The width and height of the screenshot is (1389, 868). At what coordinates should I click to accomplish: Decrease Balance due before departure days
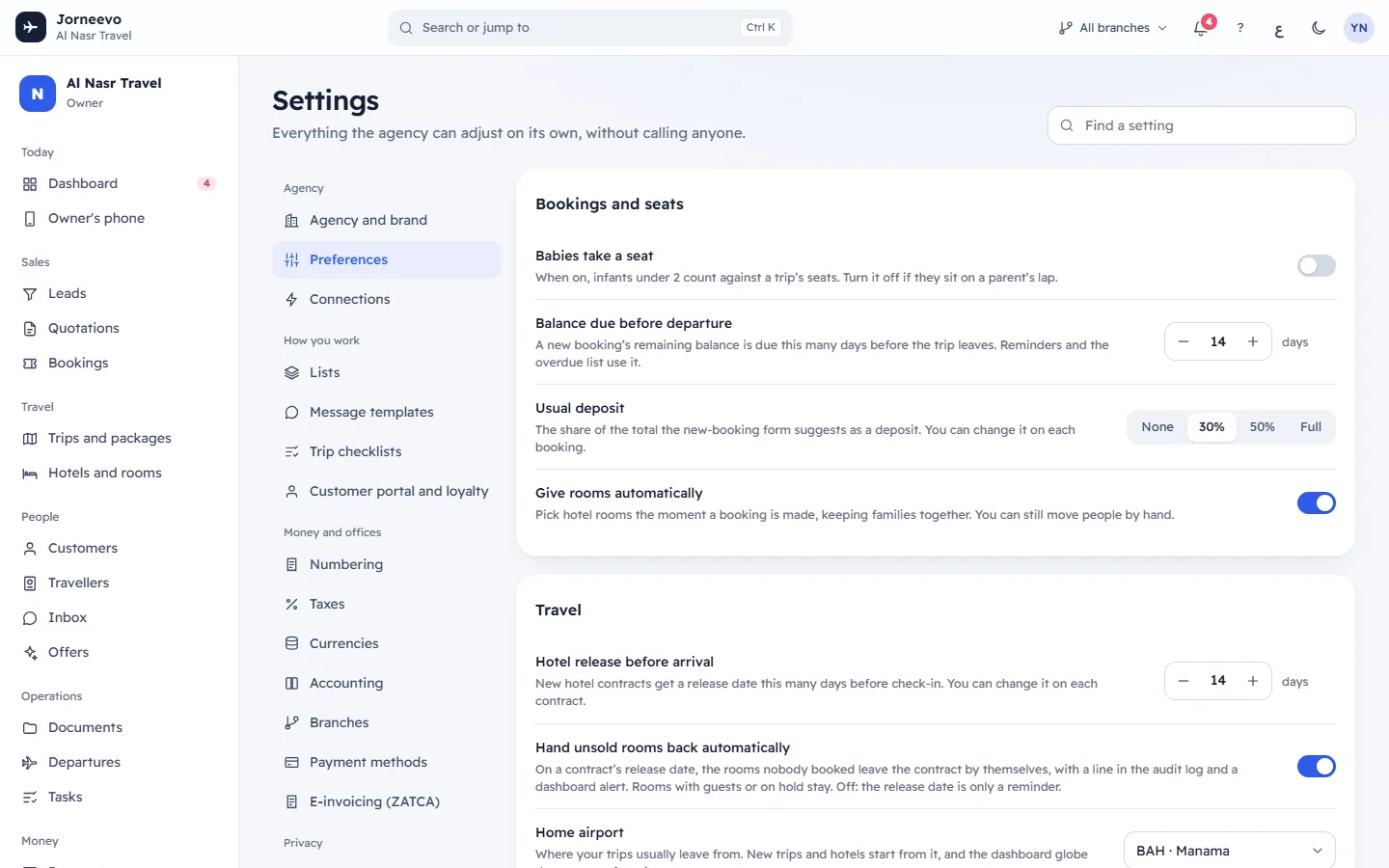click(1184, 341)
